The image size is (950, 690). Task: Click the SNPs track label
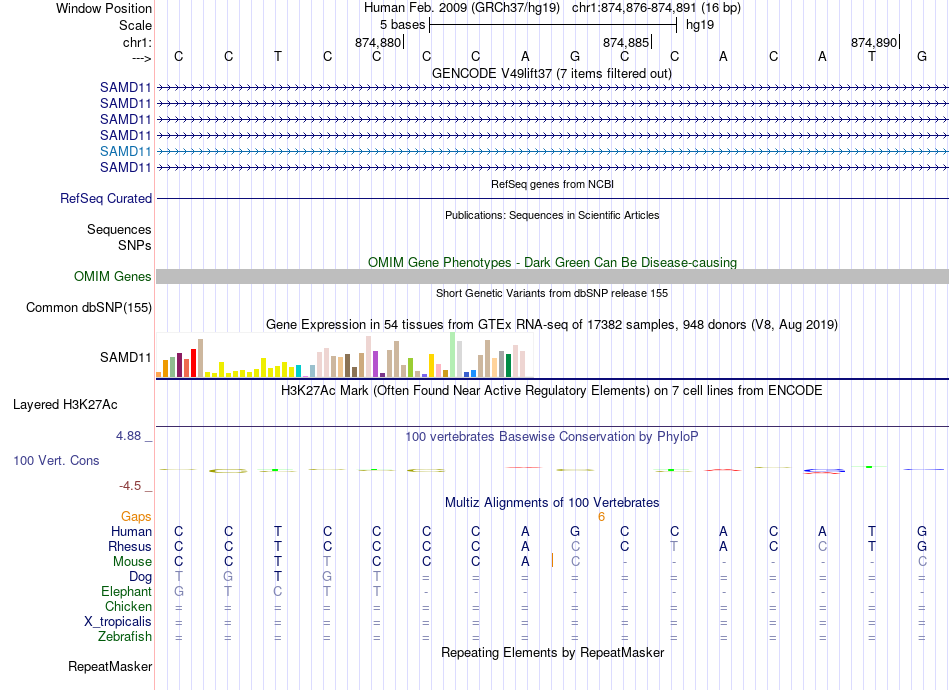[135, 245]
